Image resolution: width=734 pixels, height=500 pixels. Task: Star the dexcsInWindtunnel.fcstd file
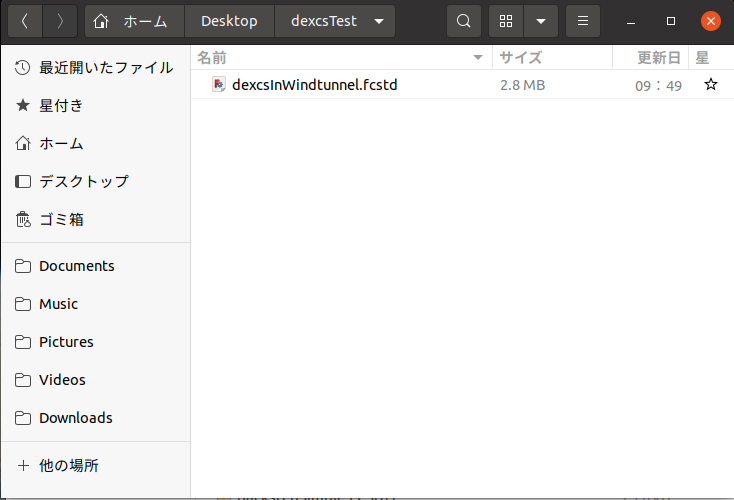[x=710, y=85]
